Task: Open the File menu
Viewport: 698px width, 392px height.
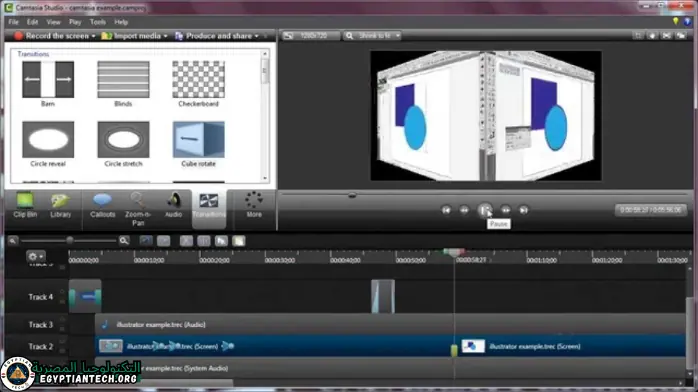Action: [13, 22]
